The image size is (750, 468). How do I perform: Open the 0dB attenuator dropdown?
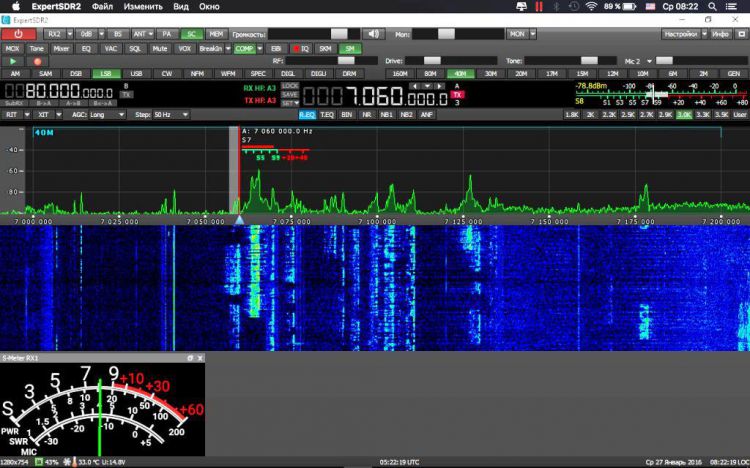[x=101, y=34]
